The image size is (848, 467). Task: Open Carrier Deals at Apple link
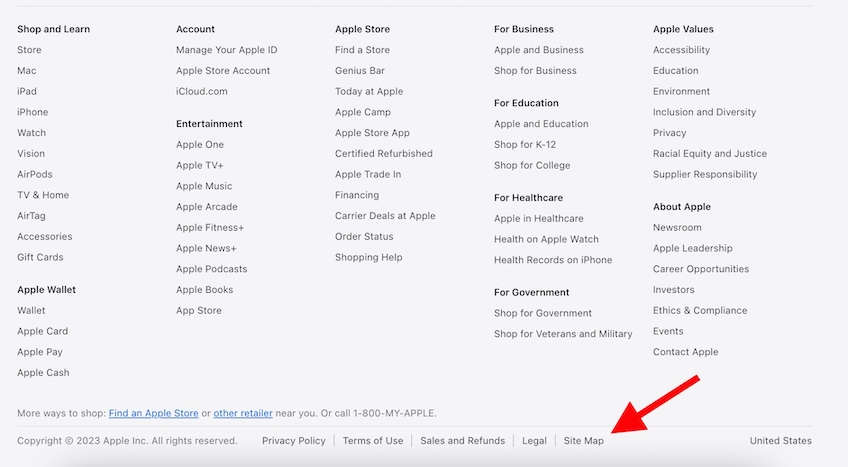[385, 216]
